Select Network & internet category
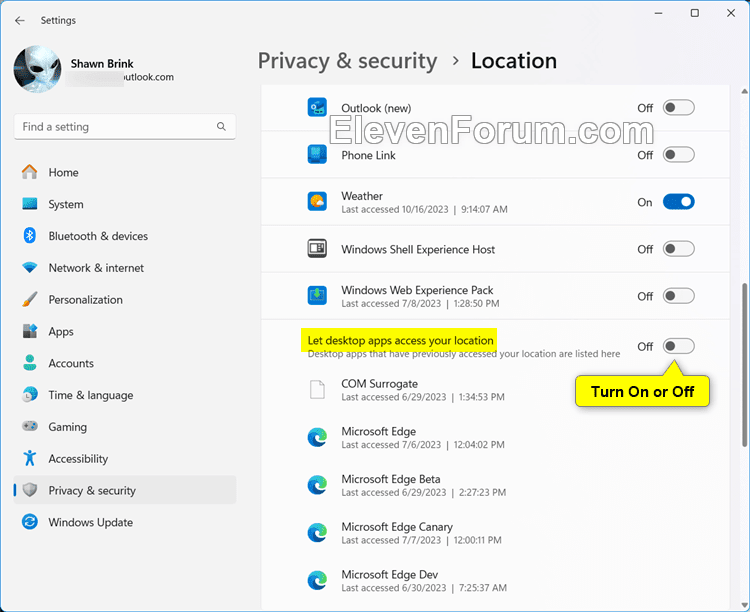The image size is (750, 612). click(x=96, y=268)
